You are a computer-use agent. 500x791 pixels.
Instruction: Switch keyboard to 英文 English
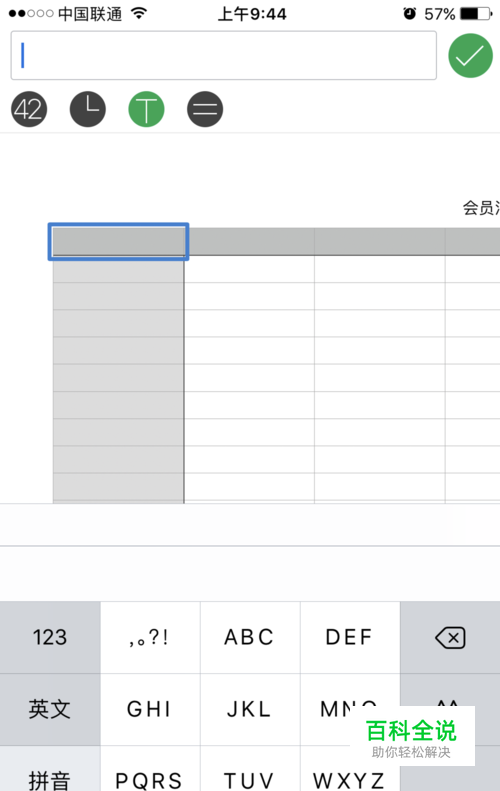50,709
